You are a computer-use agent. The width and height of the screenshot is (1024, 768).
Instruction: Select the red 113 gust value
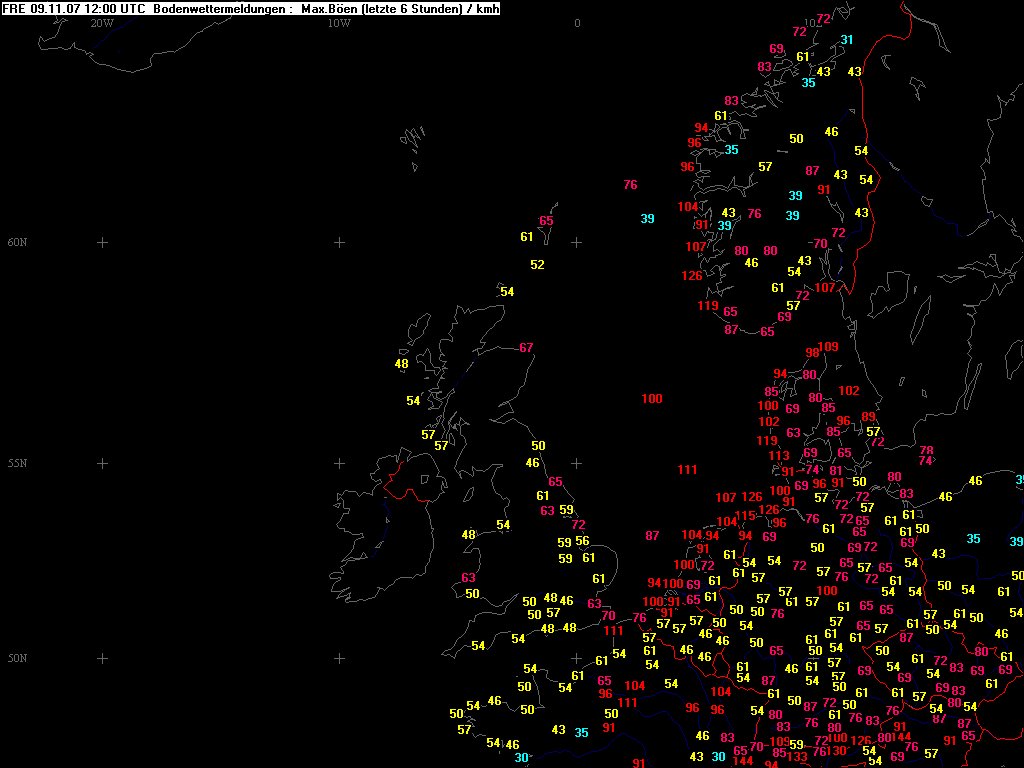click(x=779, y=456)
